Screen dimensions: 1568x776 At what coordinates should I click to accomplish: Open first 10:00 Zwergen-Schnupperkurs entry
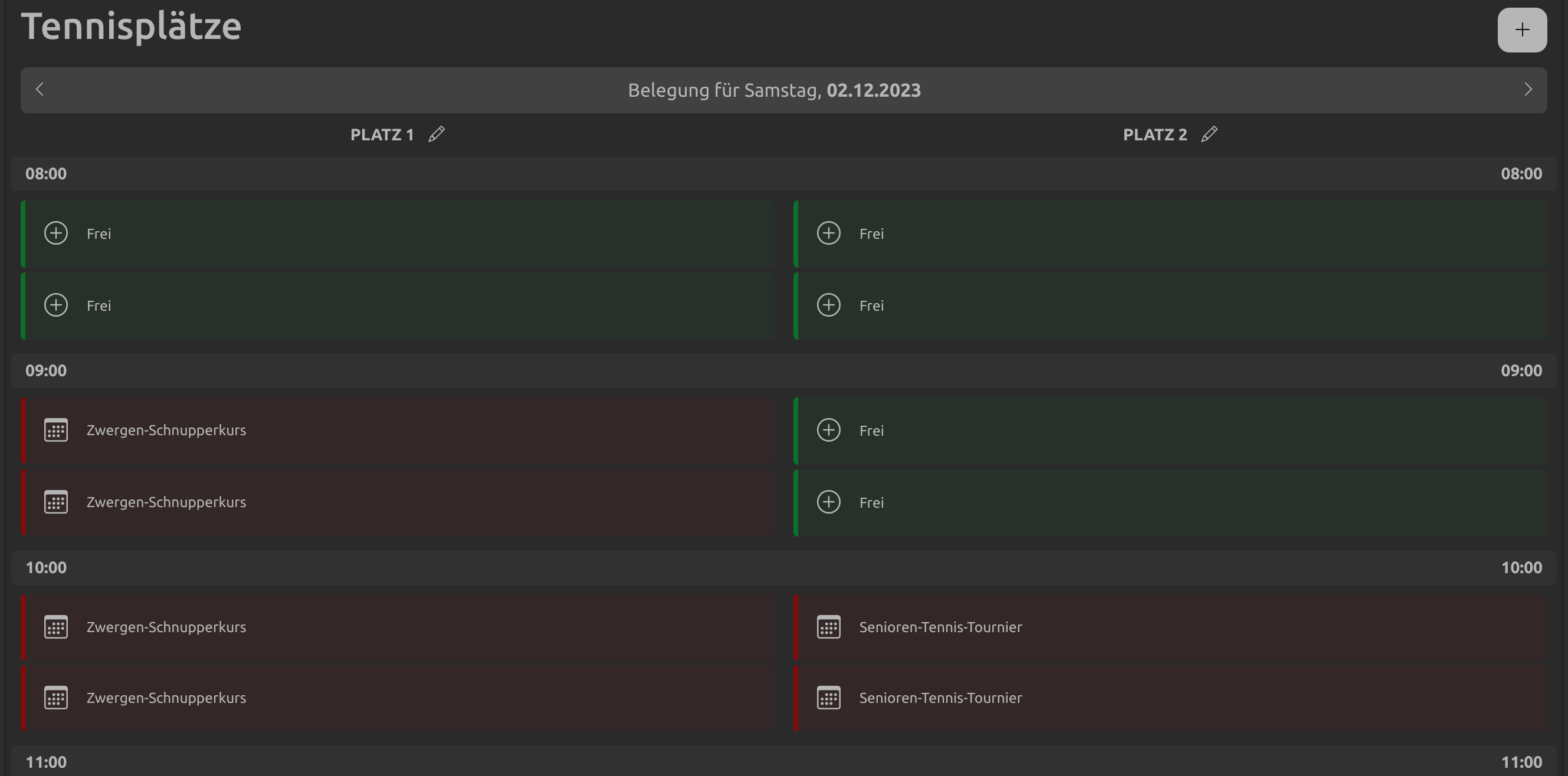click(x=166, y=627)
